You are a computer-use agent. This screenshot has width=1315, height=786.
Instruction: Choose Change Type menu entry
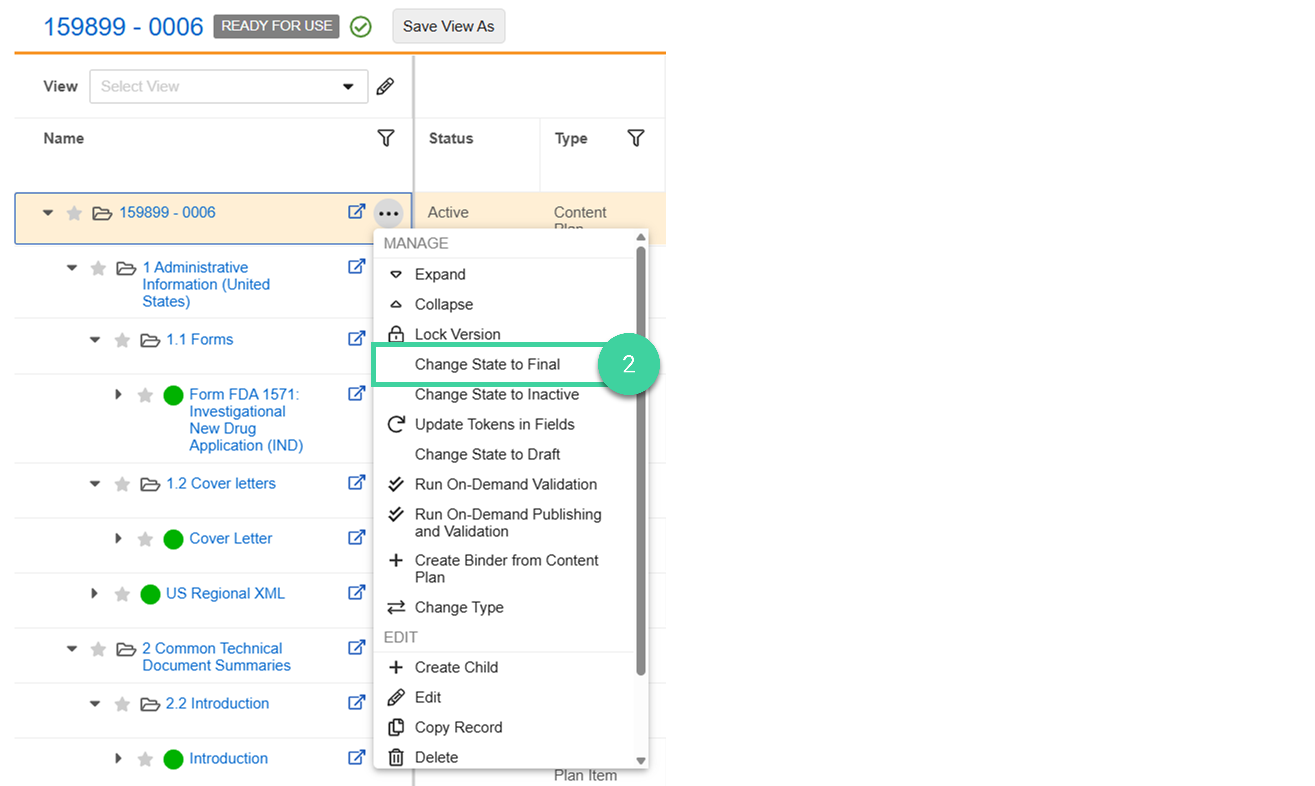(459, 607)
